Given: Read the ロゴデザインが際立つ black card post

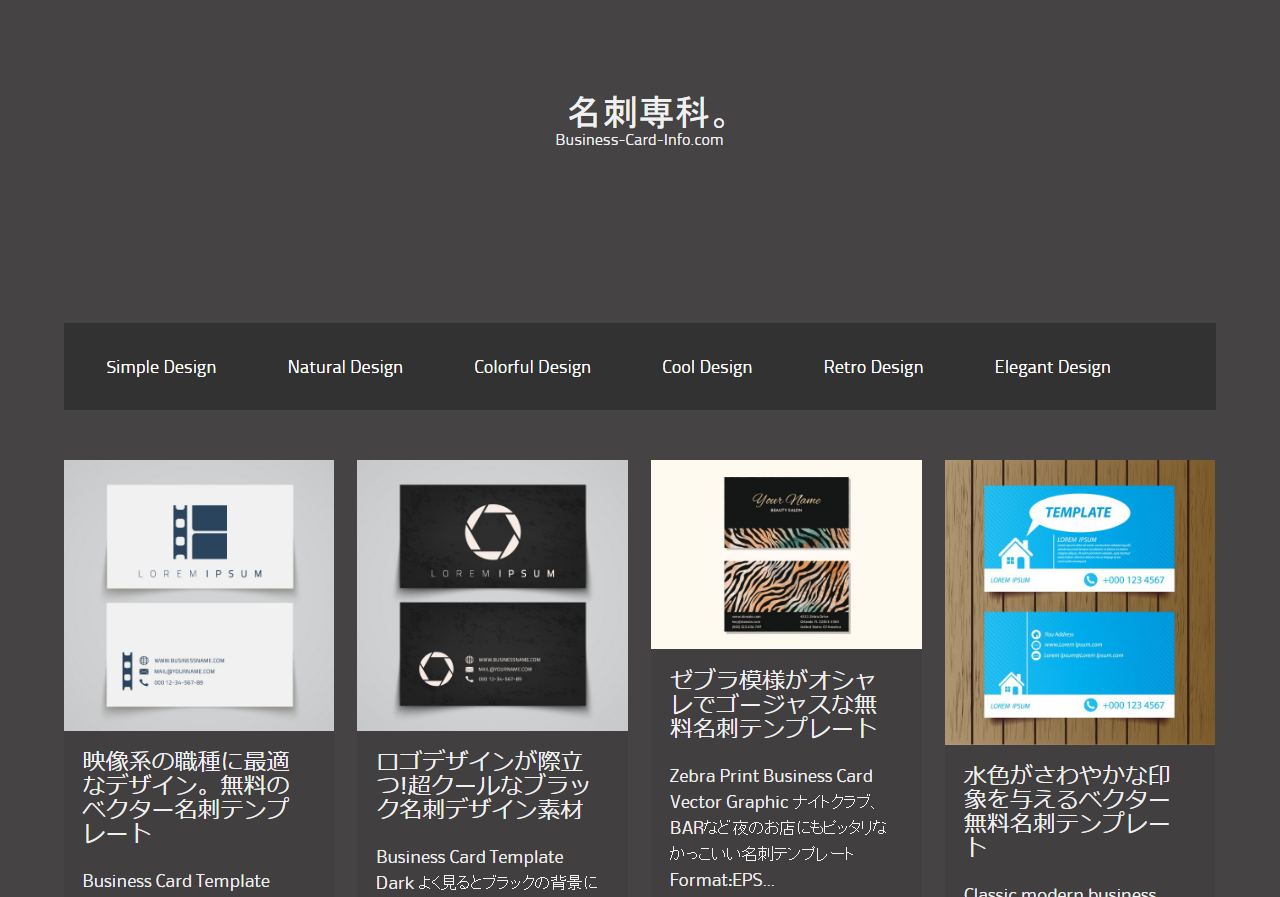Looking at the screenshot, I should [x=482, y=785].
